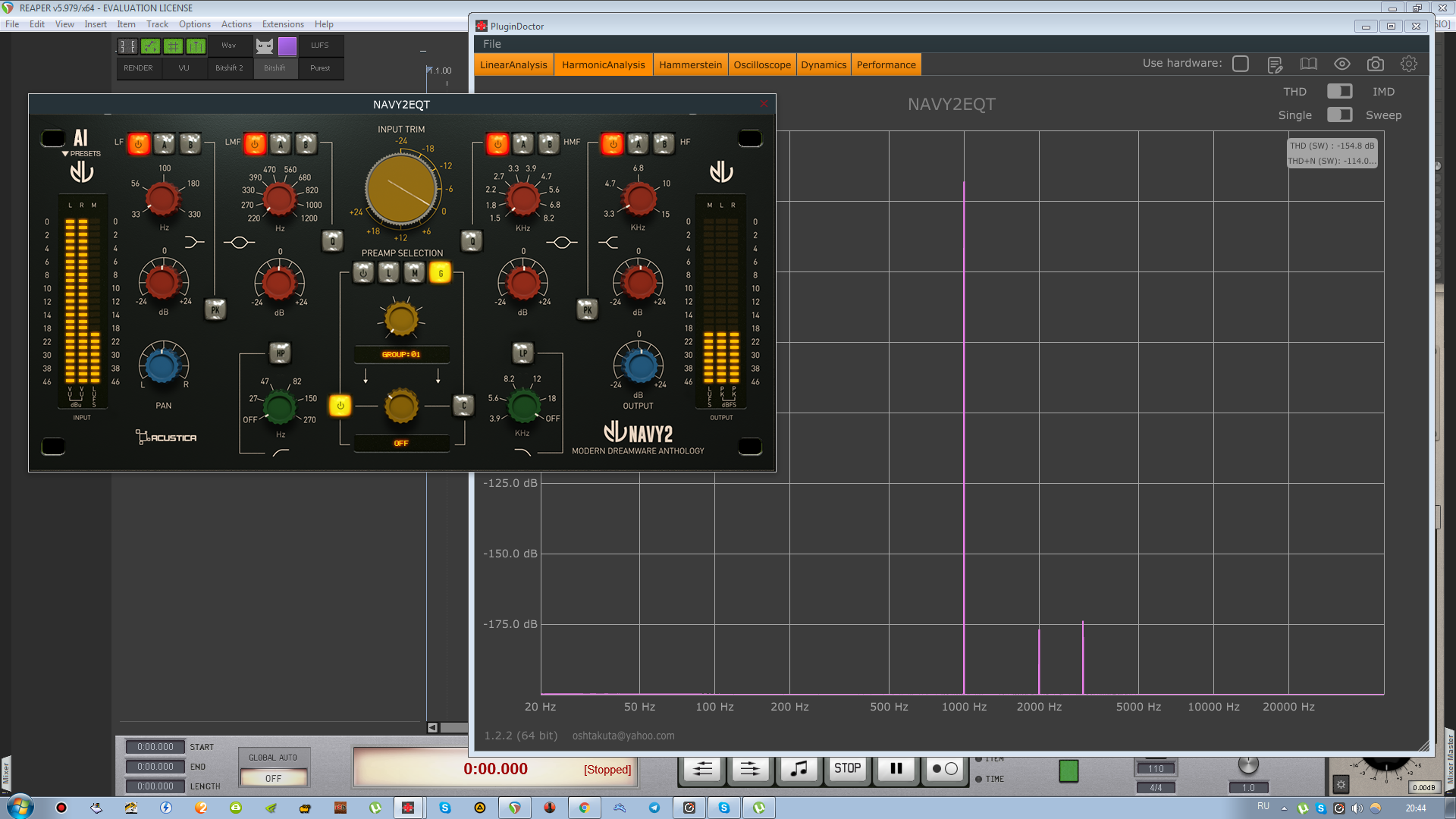The width and height of the screenshot is (1456, 819).
Task: Click the REAPER RENDER toolbar button
Action: click(x=138, y=68)
